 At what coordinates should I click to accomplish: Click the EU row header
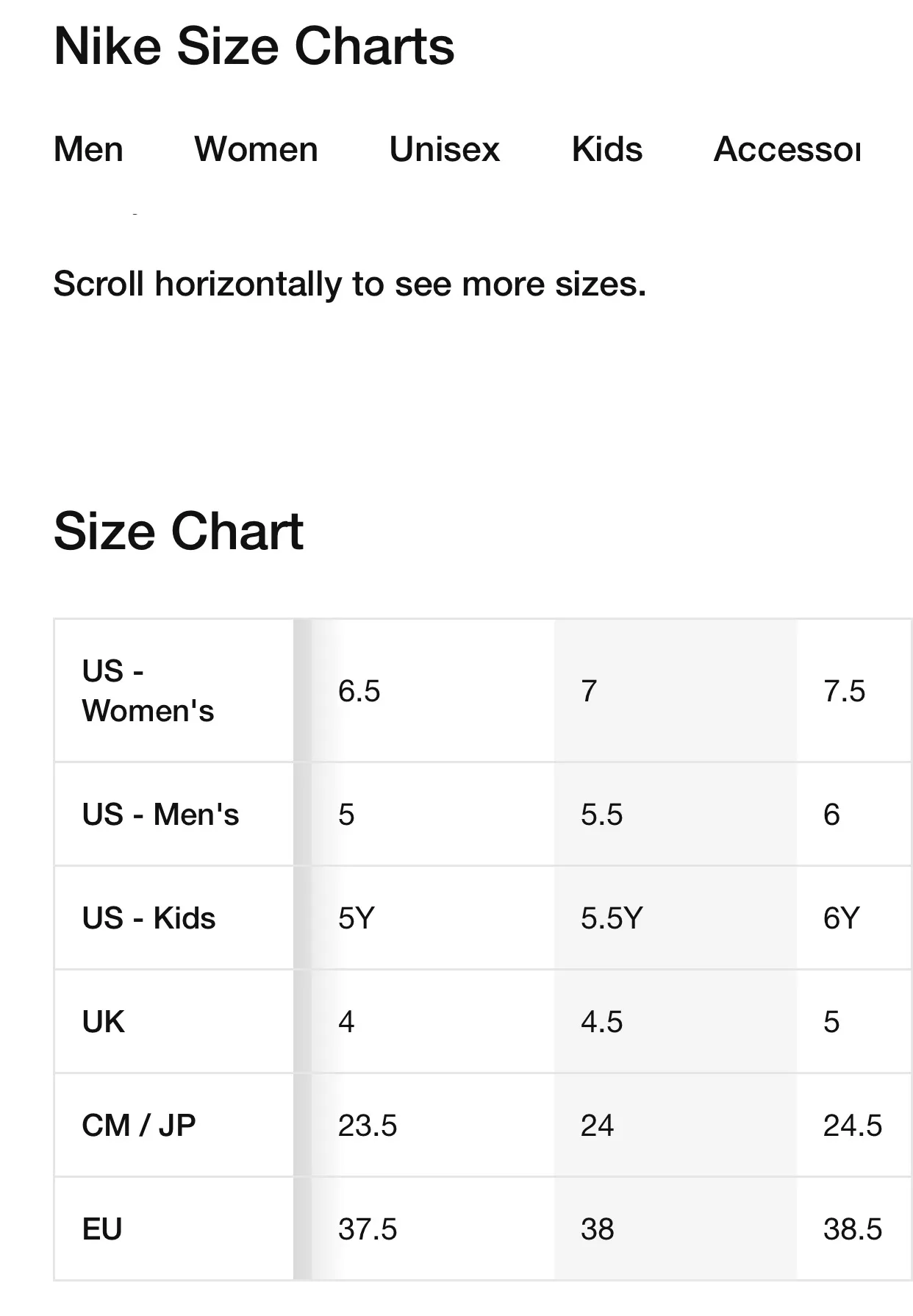point(101,1229)
